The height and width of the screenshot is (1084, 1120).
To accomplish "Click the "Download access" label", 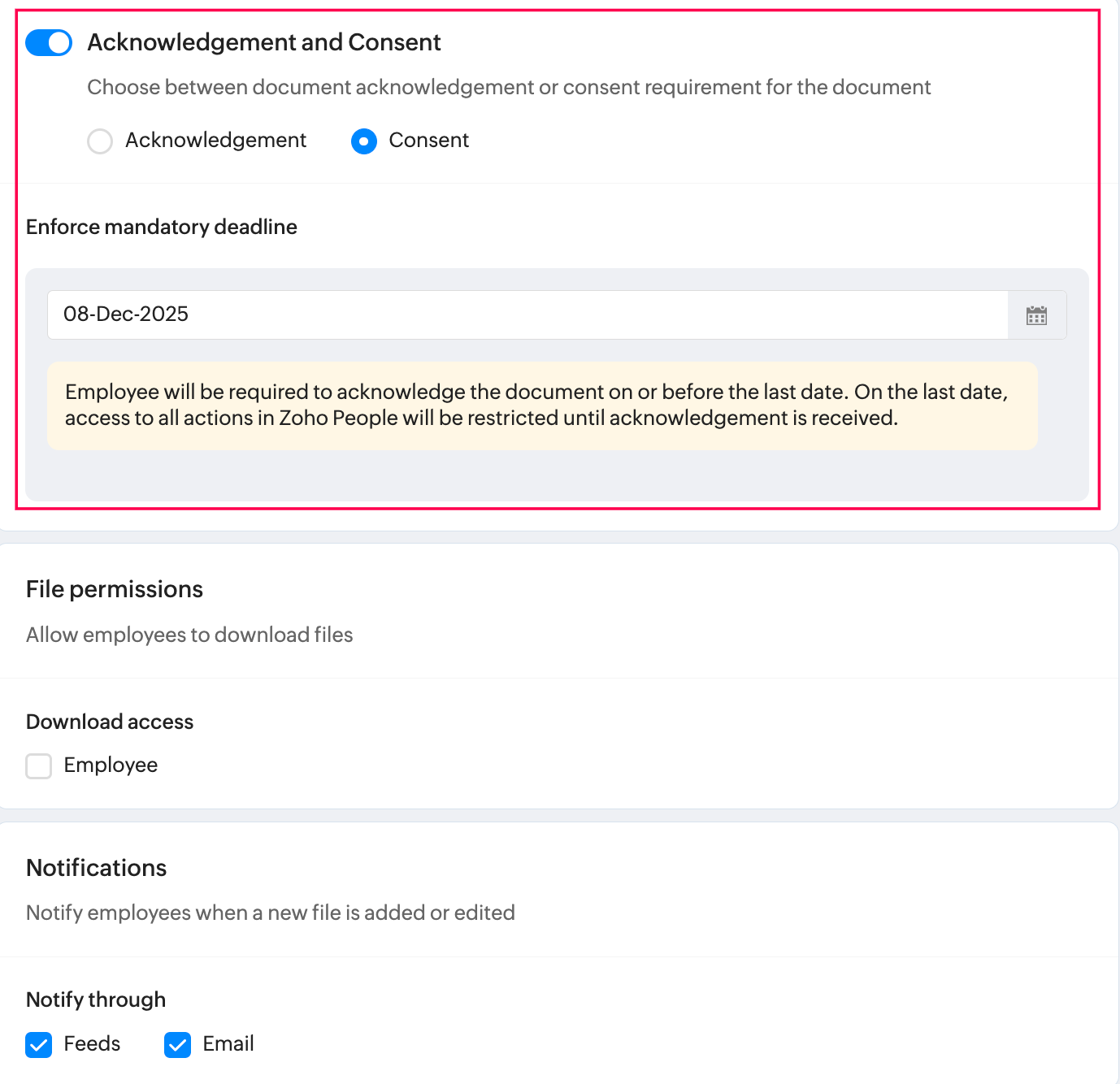I will (x=110, y=722).
